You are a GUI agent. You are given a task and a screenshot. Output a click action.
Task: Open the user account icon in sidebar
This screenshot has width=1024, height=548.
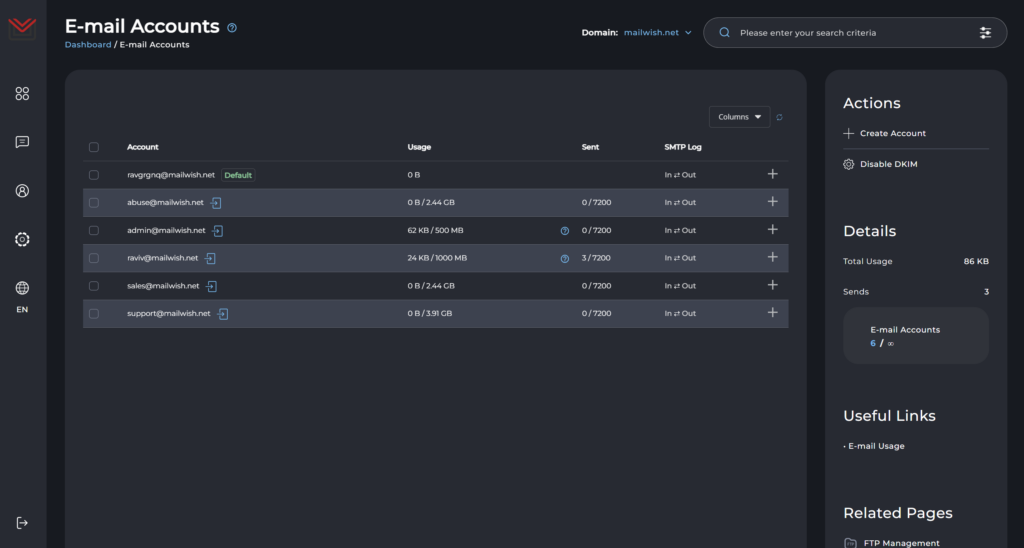tap(22, 191)
